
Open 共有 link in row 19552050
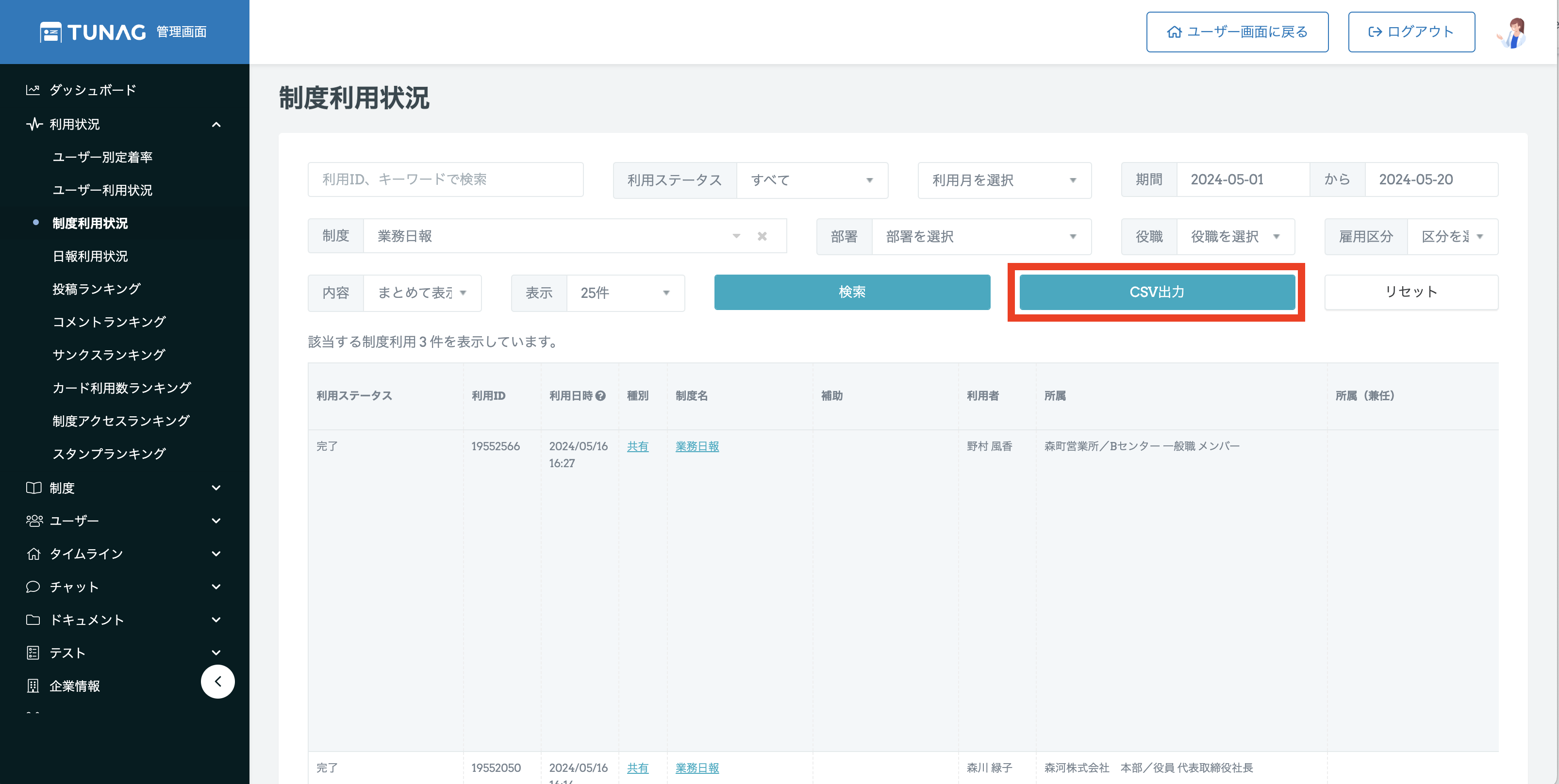coord(637,768)
